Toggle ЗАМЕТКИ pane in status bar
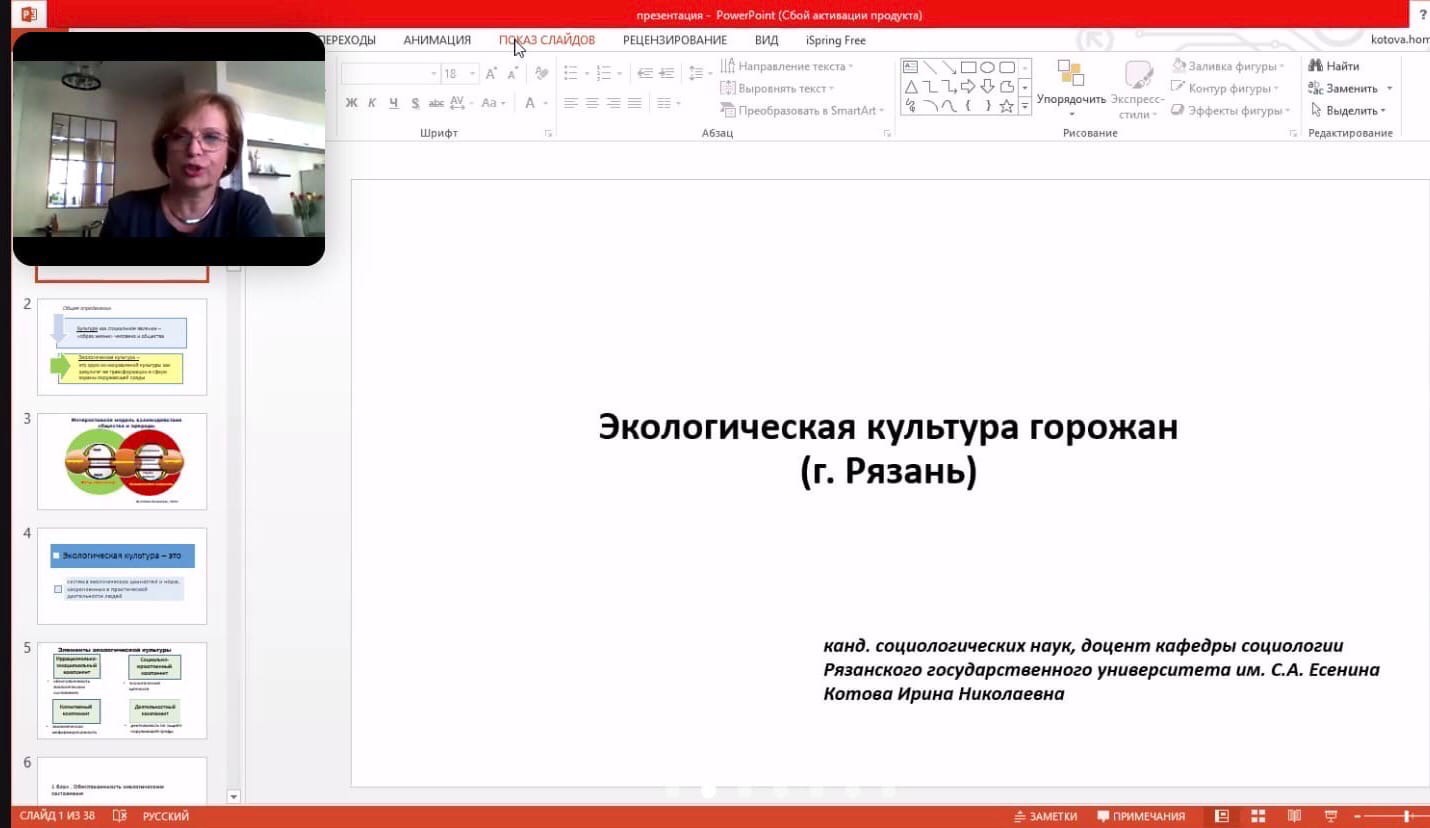The height and width of the screenshot is (828, 1430). tap(1045, 816)
